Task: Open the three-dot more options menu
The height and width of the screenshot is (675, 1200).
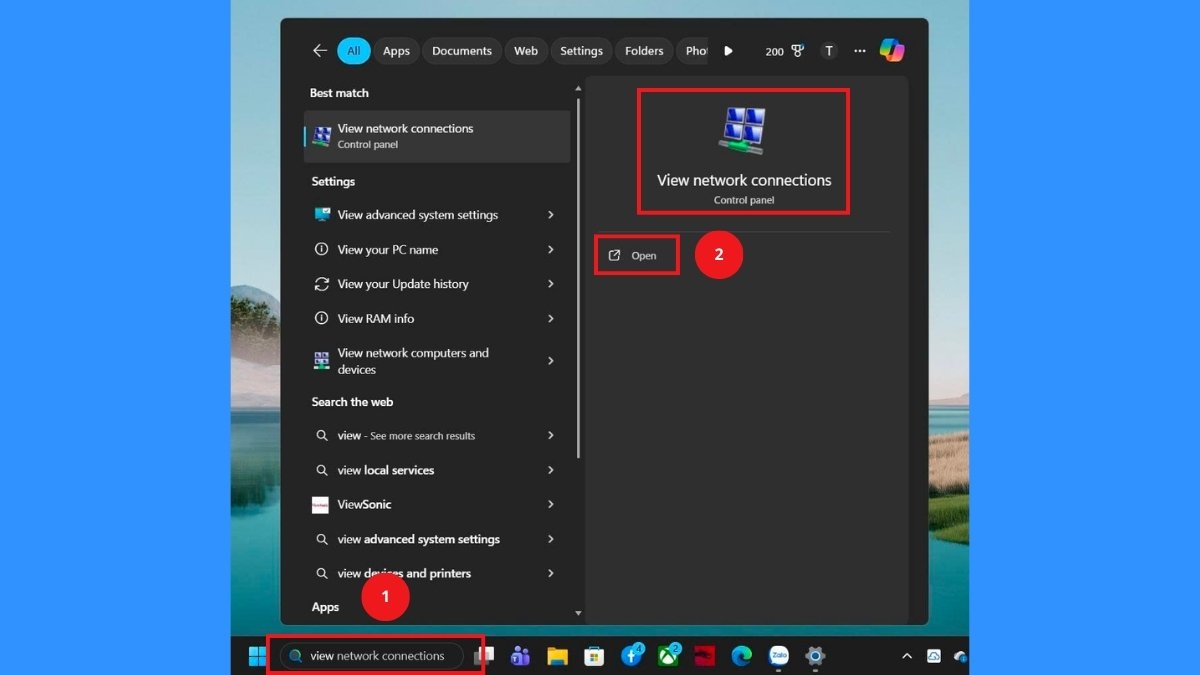Action: tap(859, 51)
